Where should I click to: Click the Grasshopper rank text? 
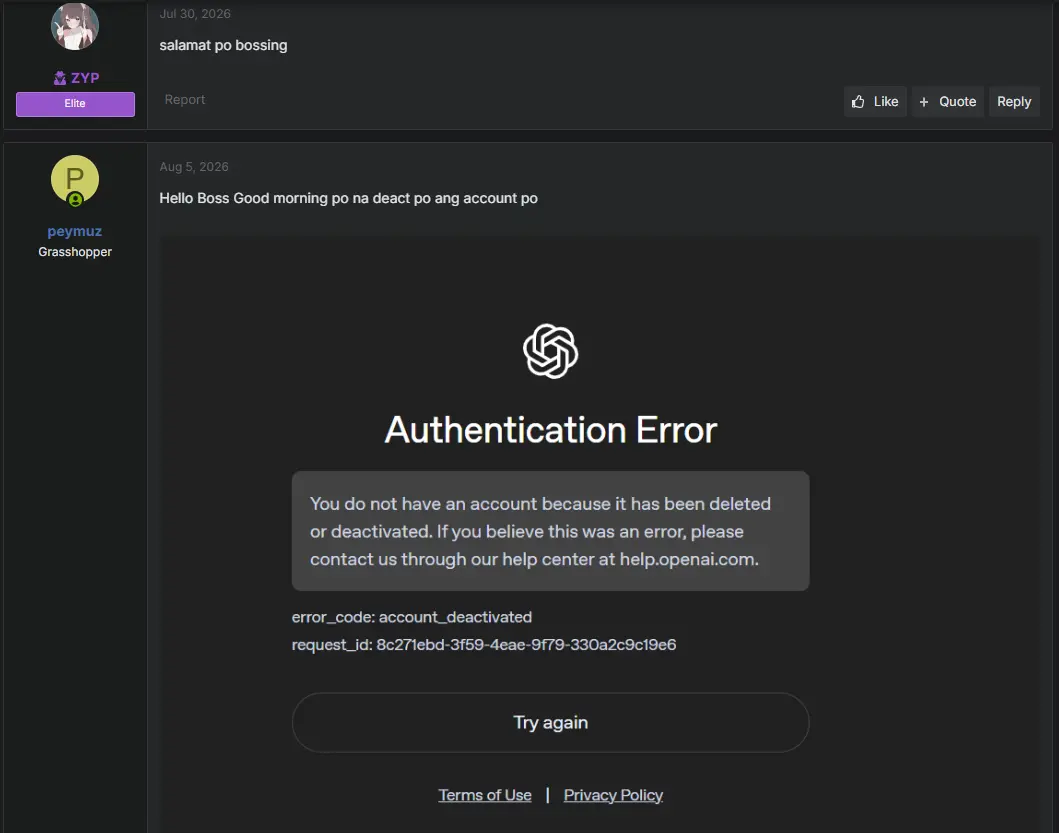pyautogui.click(x=75, y=252)
